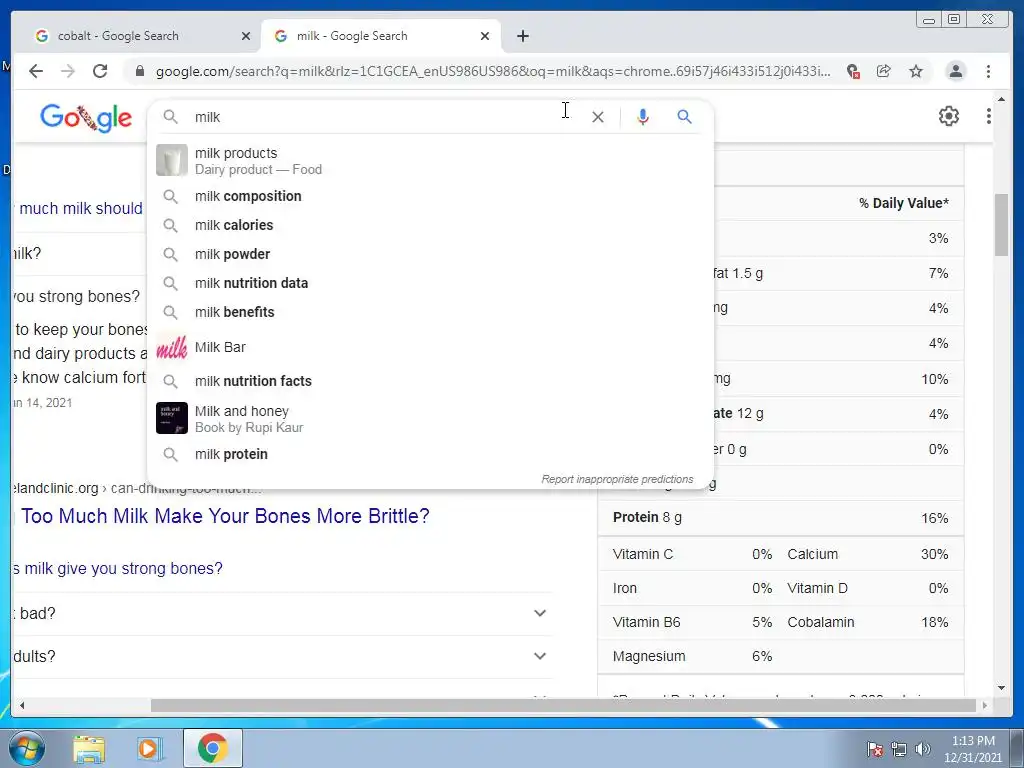This screenshot has width=1024, height=768.
Task: Click the volume speaker tray icon
Action: tap(922, 749)
